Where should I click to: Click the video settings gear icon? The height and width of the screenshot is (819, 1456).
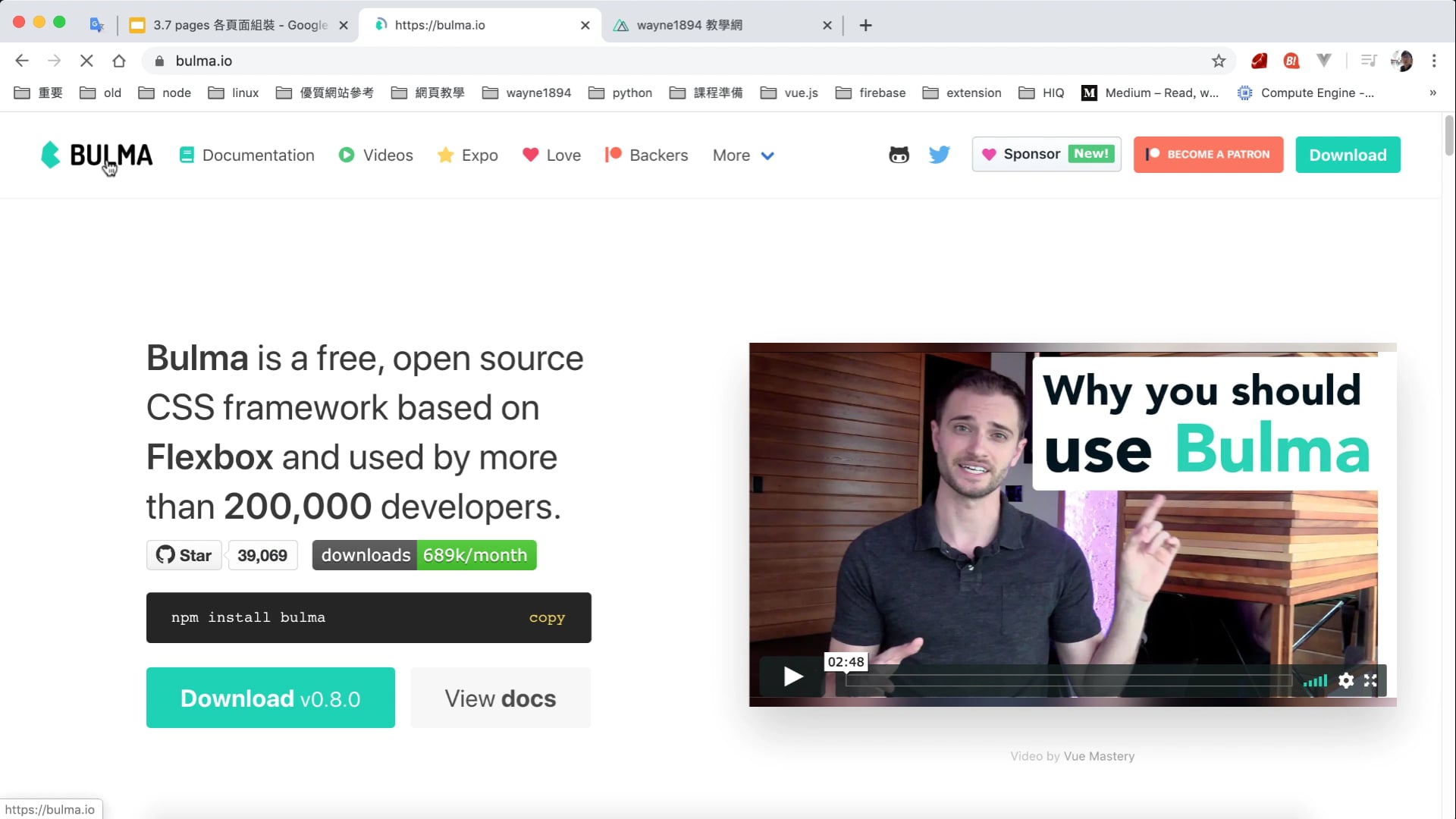1345,680
